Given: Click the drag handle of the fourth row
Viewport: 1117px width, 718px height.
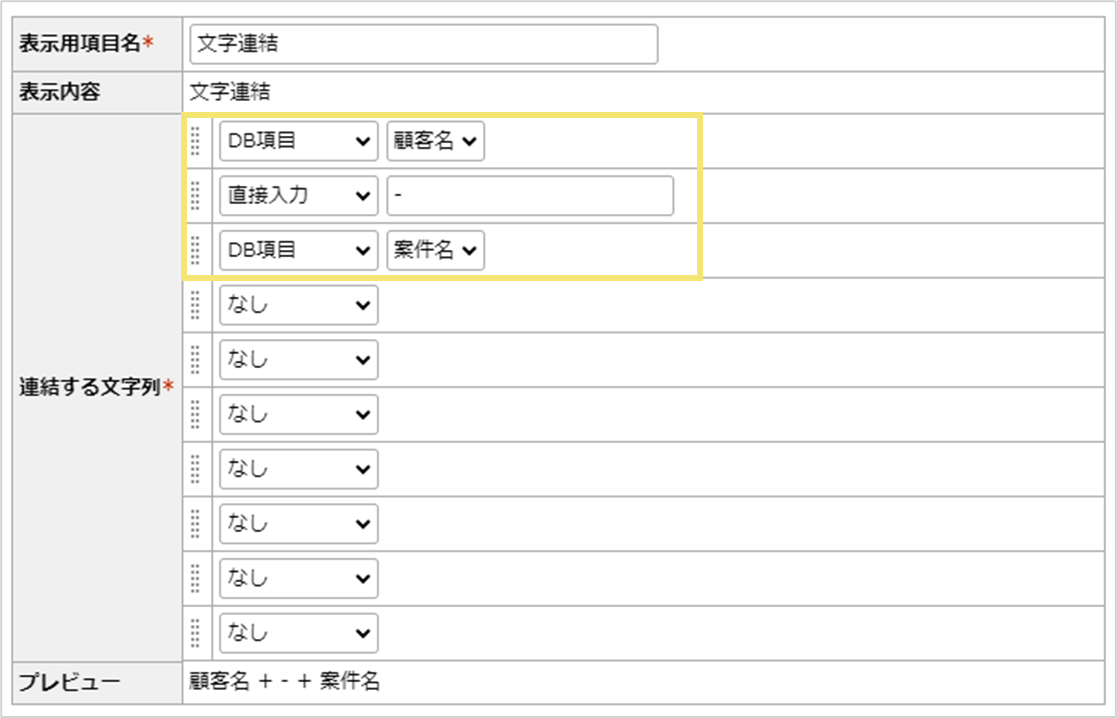Looking at the screenshot, I should point(196,304).
